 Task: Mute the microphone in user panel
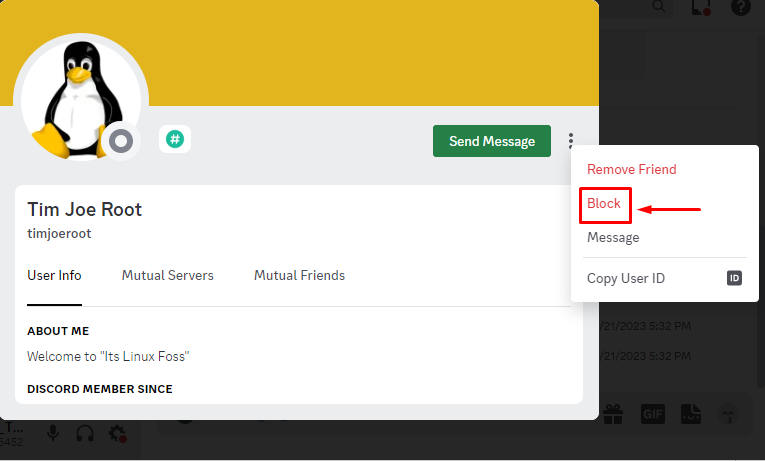coord(53,433)
